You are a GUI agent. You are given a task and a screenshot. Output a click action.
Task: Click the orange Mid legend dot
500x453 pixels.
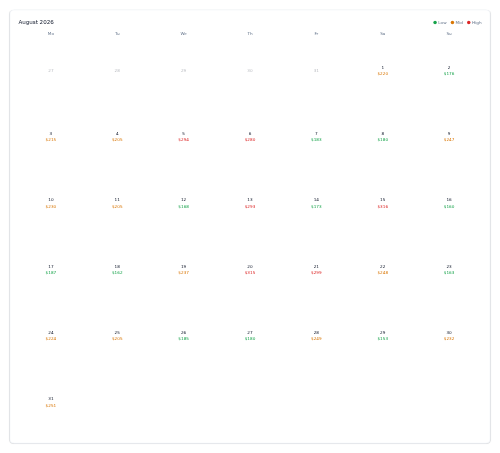point(452,23)
